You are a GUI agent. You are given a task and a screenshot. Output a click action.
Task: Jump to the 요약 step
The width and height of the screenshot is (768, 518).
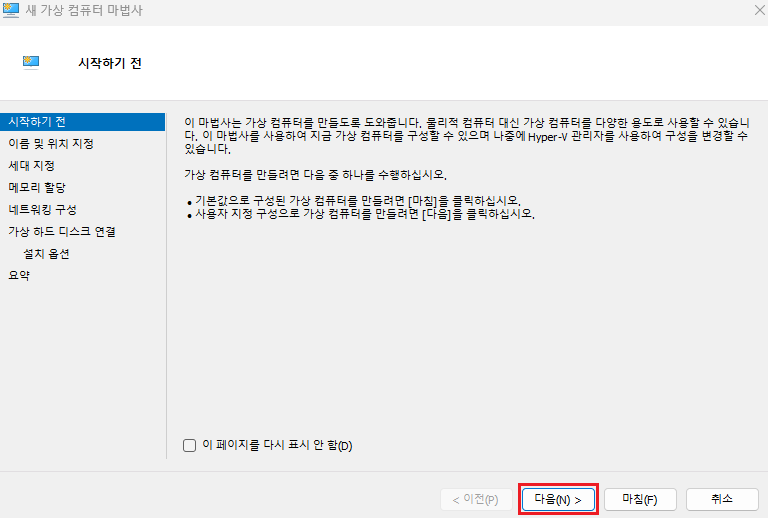click(x=19, y=275)
